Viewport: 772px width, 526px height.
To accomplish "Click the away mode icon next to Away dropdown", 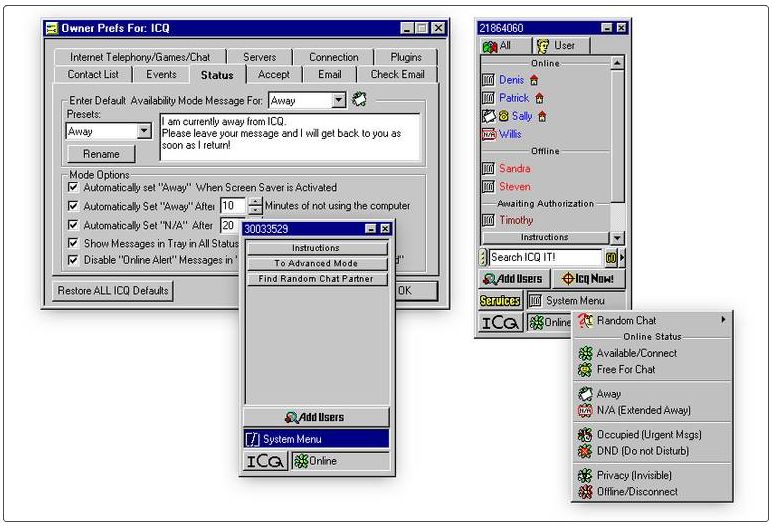I will coord(359,100).
